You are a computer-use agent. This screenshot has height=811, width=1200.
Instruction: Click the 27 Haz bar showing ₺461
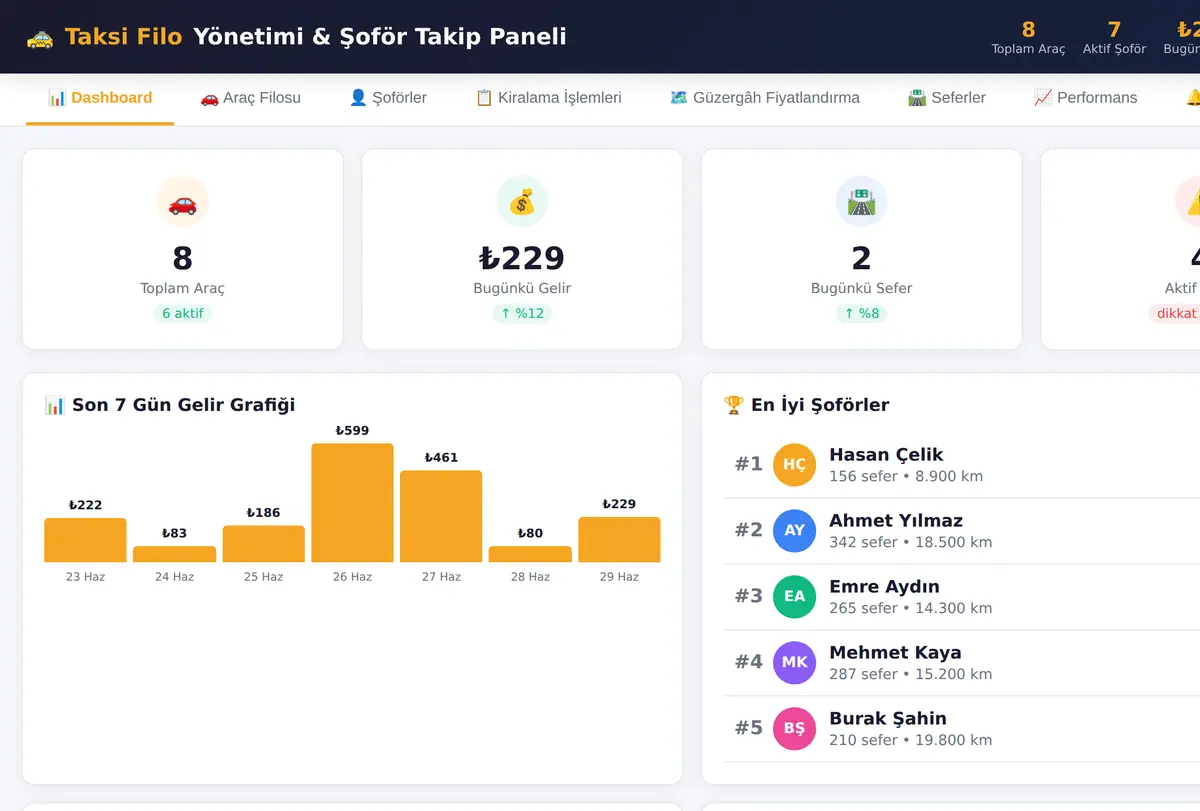click(x=441, y=516)
